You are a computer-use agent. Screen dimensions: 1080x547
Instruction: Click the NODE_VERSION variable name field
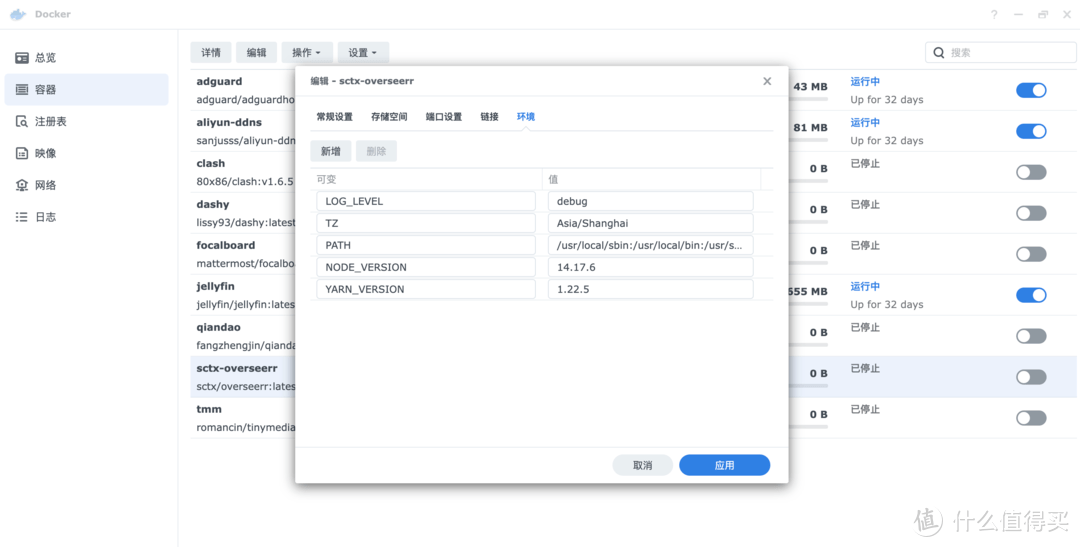(426, 267)
